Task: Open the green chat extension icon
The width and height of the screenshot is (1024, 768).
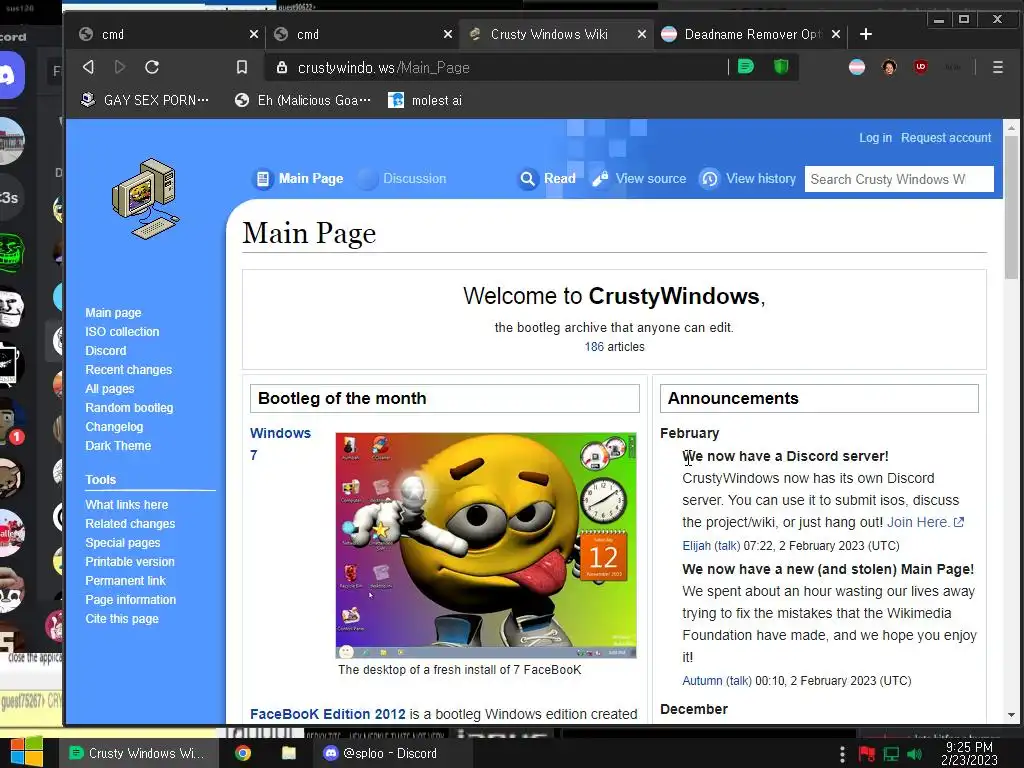Action: (x=746, y=67)
